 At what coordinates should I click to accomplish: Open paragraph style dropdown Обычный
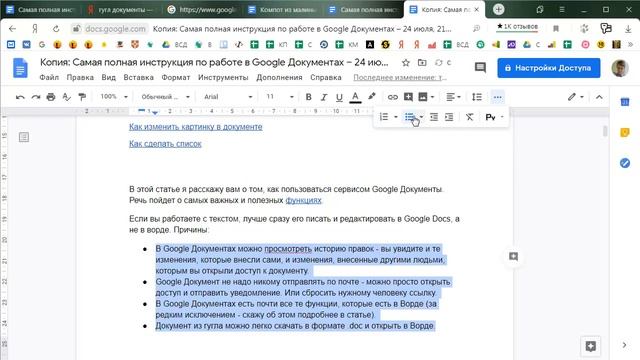(165, 97)
